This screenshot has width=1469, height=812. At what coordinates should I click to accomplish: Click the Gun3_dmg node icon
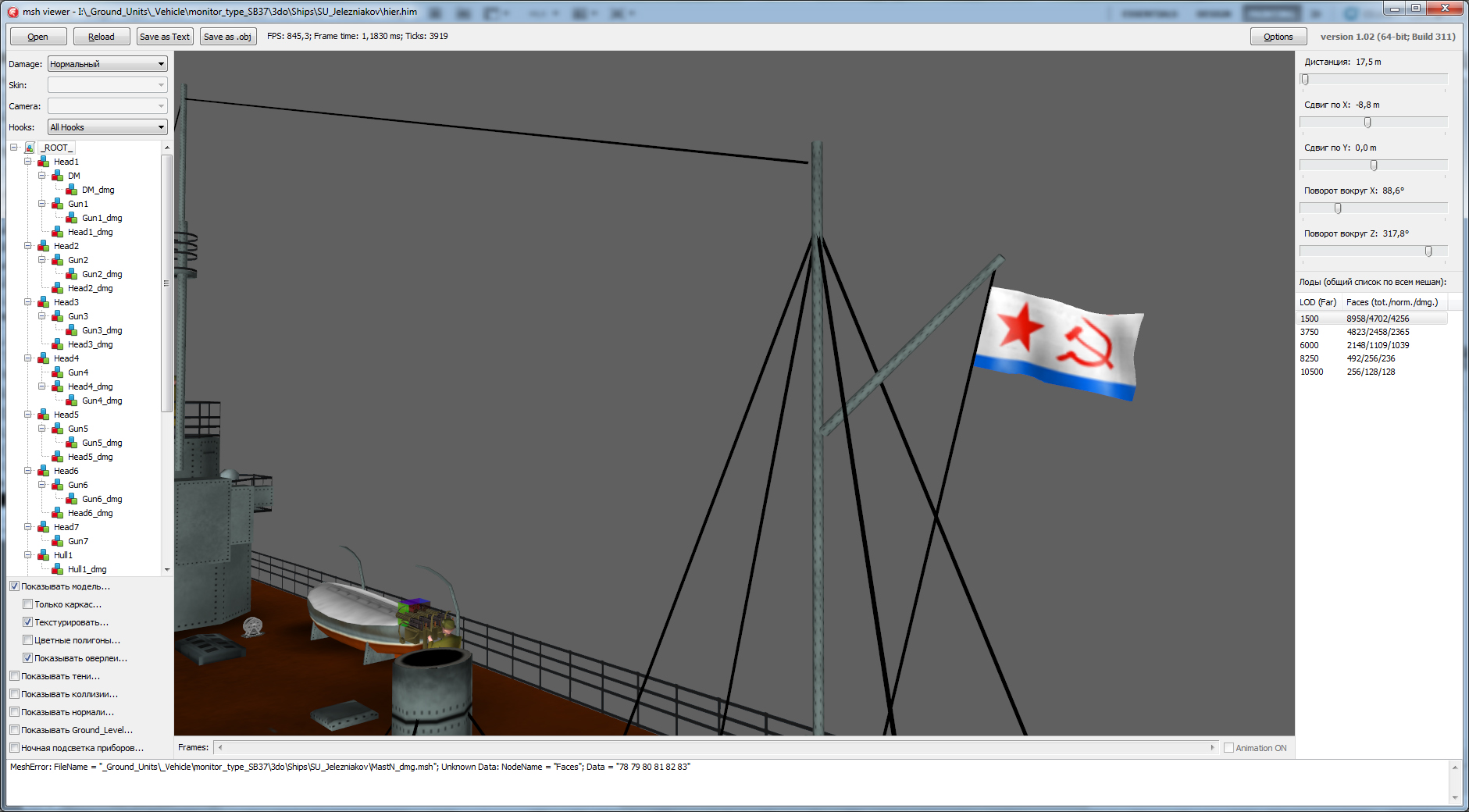click(x=72, y=330)
